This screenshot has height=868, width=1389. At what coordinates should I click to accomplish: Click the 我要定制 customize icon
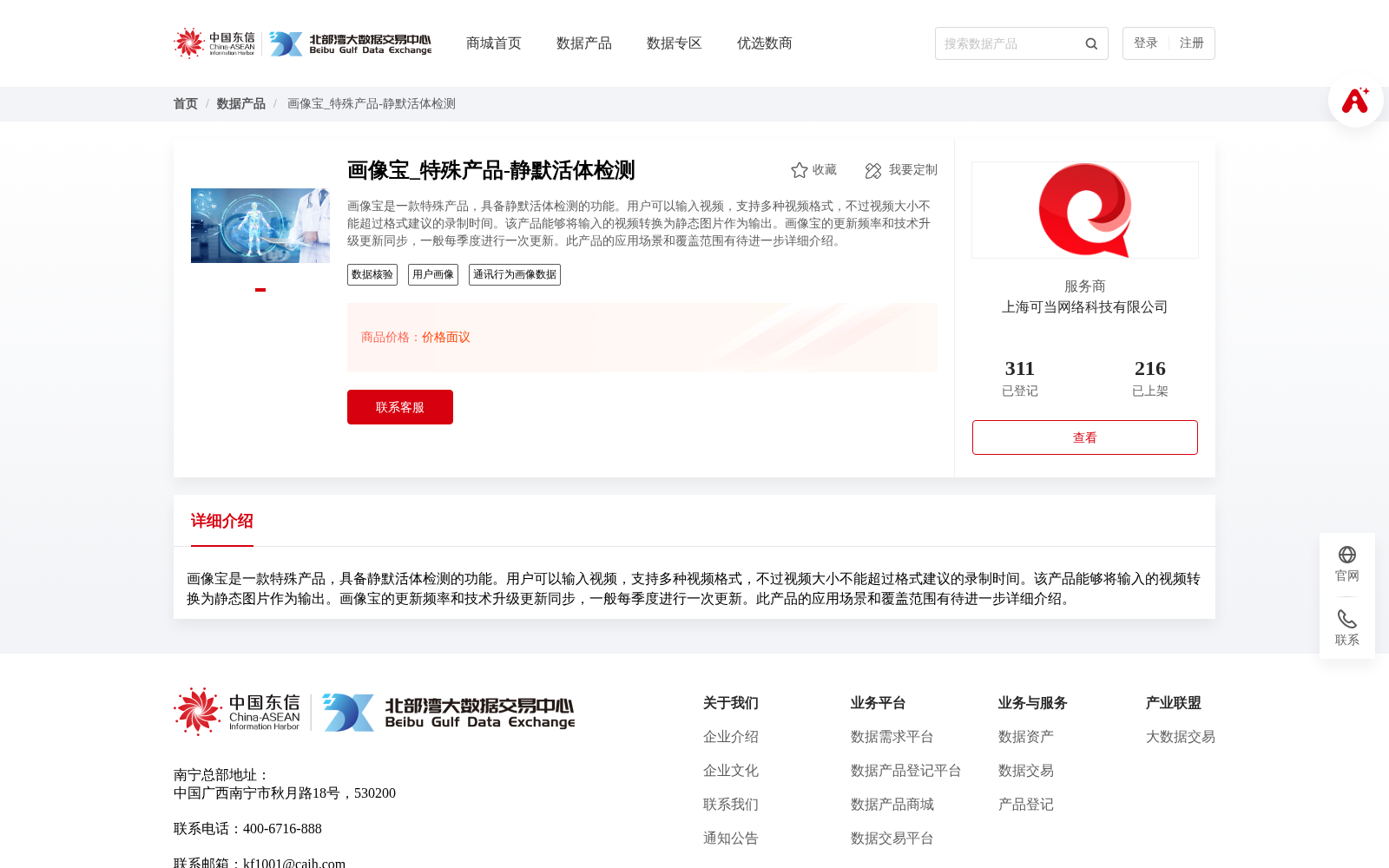873,170
